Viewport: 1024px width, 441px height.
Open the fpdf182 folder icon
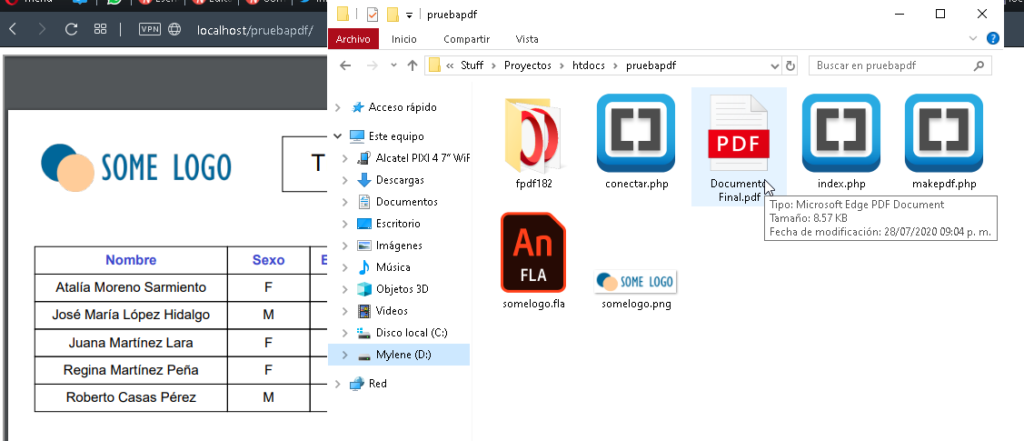click(x=534, y=135)
